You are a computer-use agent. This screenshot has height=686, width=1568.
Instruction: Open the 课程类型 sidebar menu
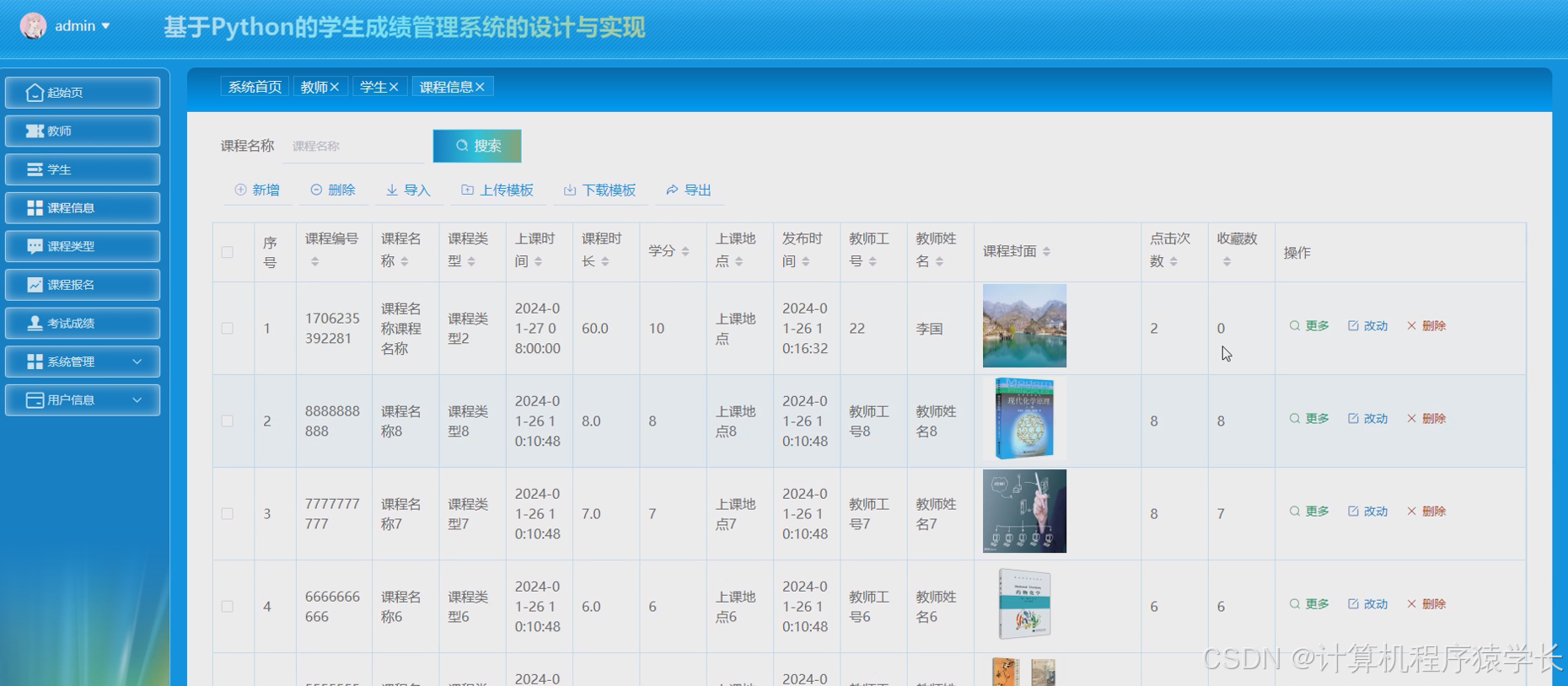click(83, 246)
